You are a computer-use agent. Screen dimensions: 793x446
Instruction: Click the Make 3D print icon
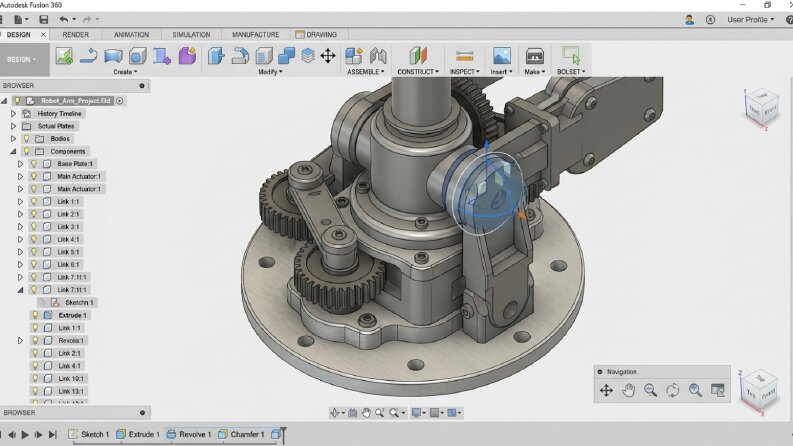[534, 56]
